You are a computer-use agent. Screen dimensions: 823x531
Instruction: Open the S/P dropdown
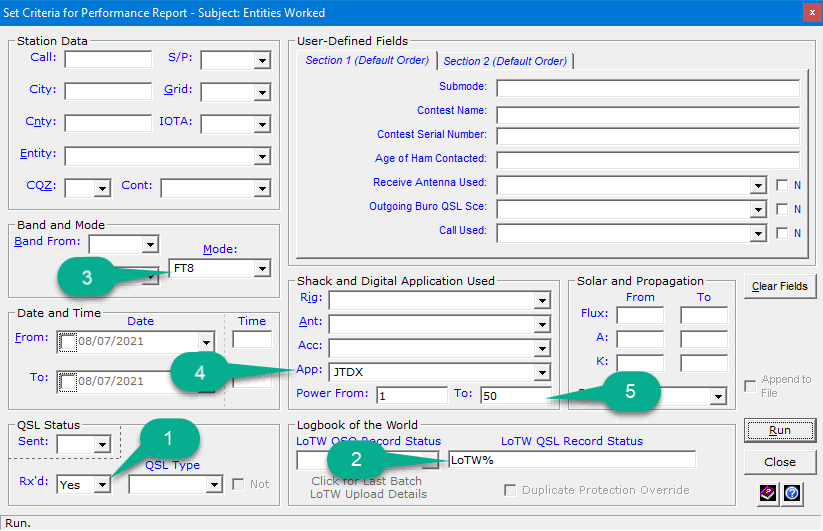coord(262,60)
